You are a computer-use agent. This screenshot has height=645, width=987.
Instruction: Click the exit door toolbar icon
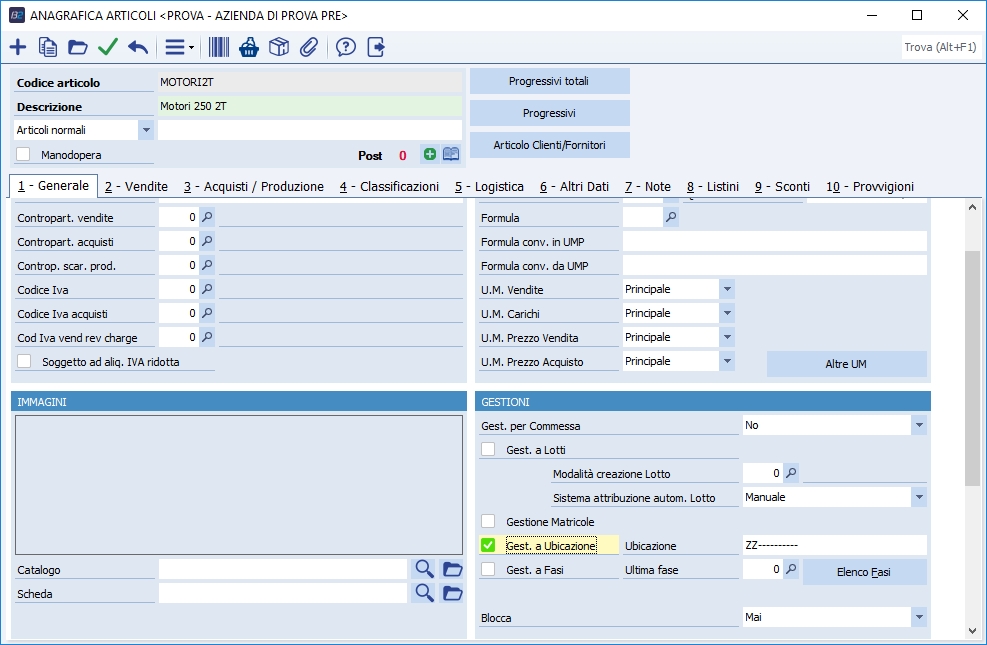(376, 47)
